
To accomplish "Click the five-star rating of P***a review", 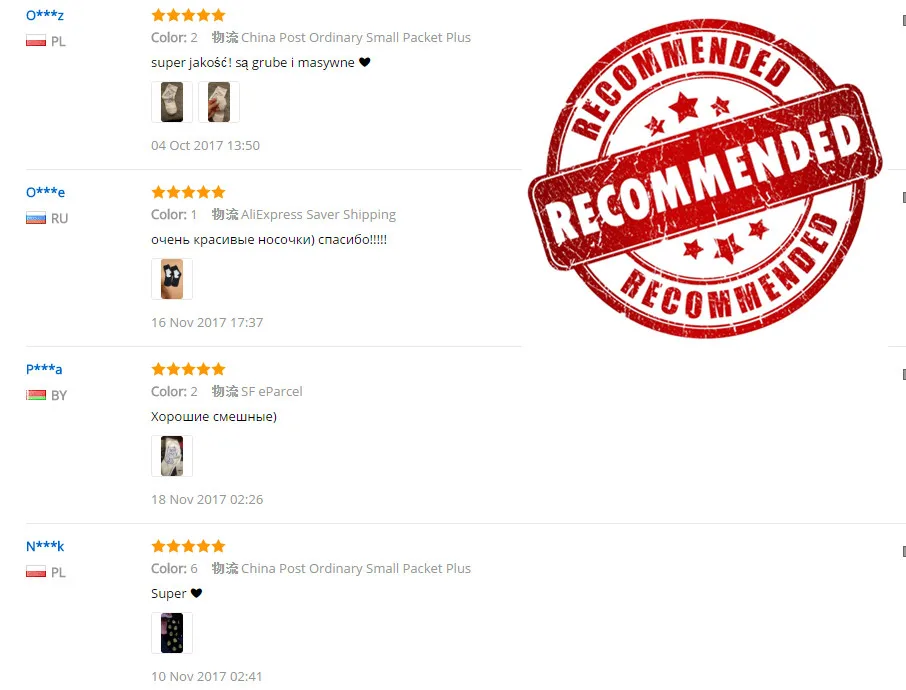I will click(188, 369).
